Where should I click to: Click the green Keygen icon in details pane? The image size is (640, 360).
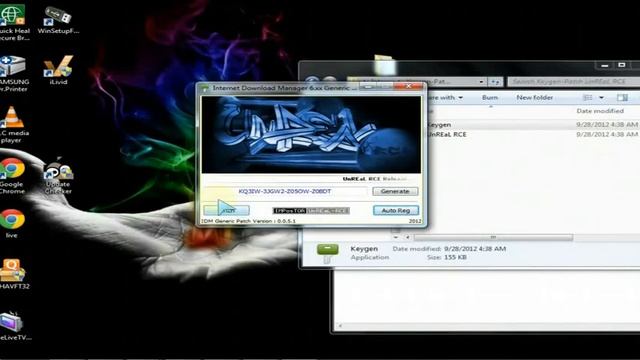327,252
